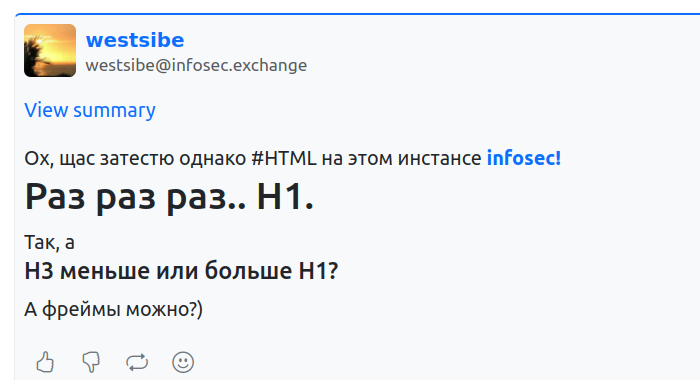
Task: Dislike the post with thumbs down icon
Action: [x=91, y=362]
